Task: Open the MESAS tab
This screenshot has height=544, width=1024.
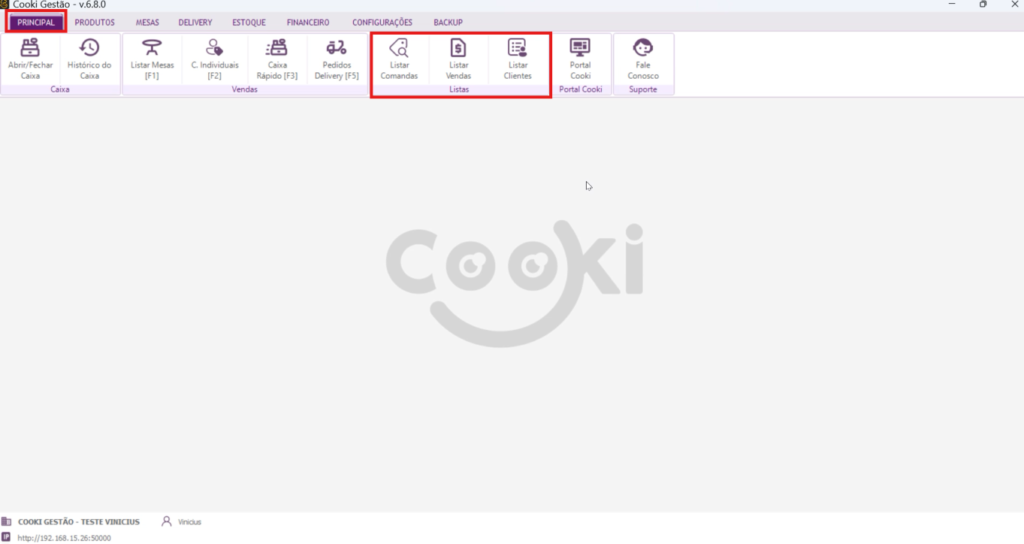Action: [147, 22]
